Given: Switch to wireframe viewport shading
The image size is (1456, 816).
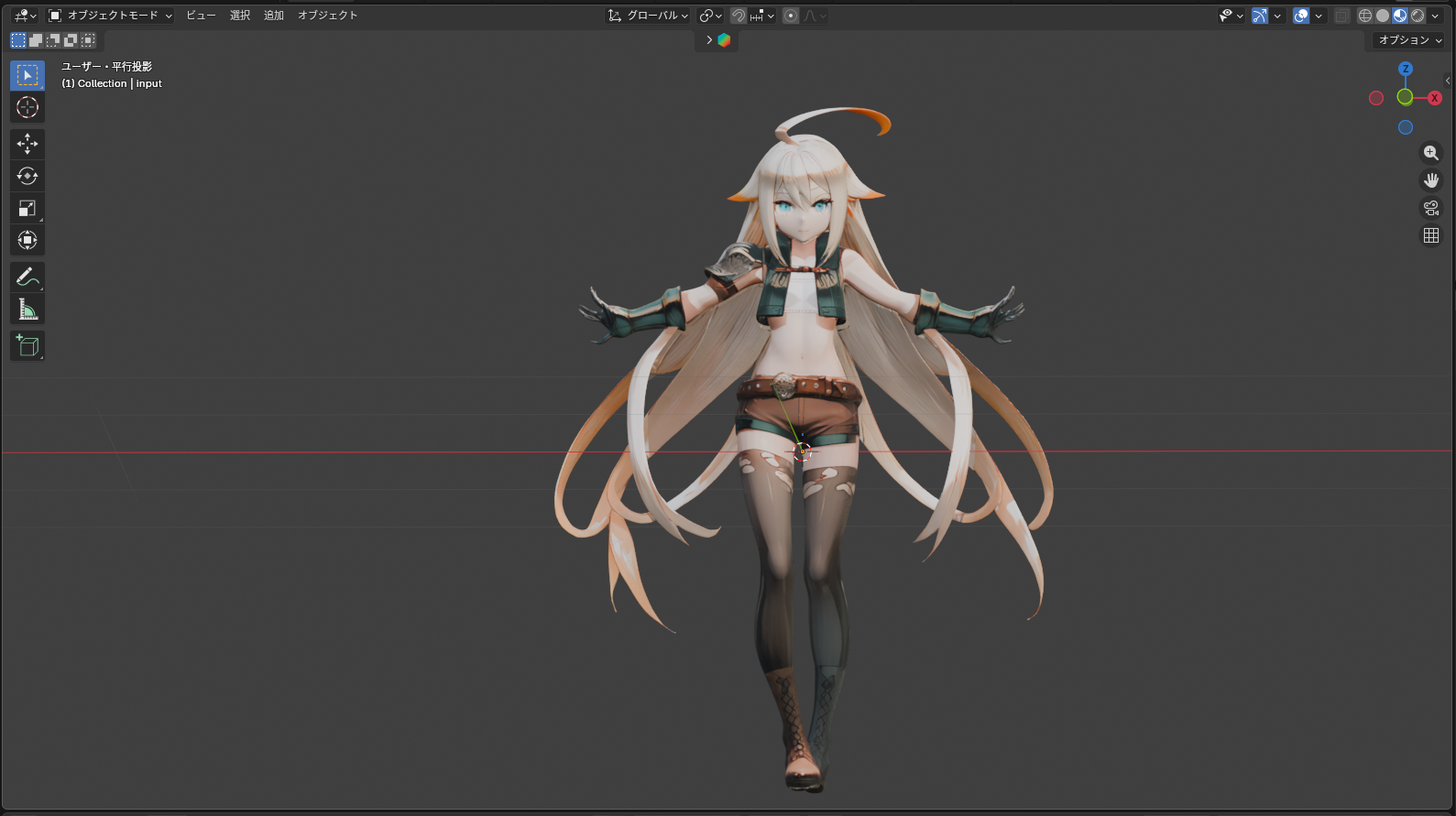Looking at the screenshot, I should click(1365, 16).
